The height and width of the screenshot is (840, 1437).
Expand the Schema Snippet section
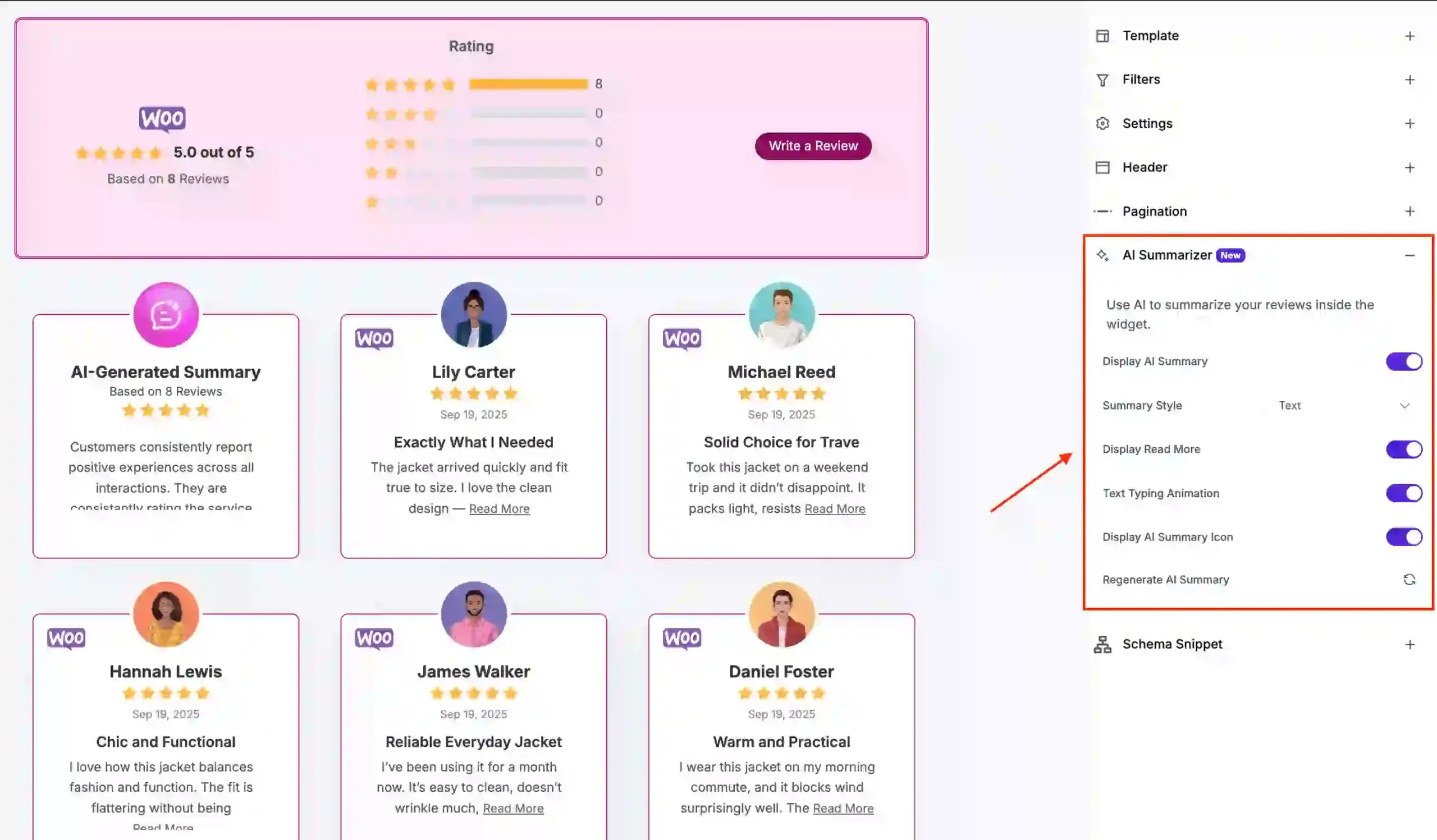tap(1410, 645)
